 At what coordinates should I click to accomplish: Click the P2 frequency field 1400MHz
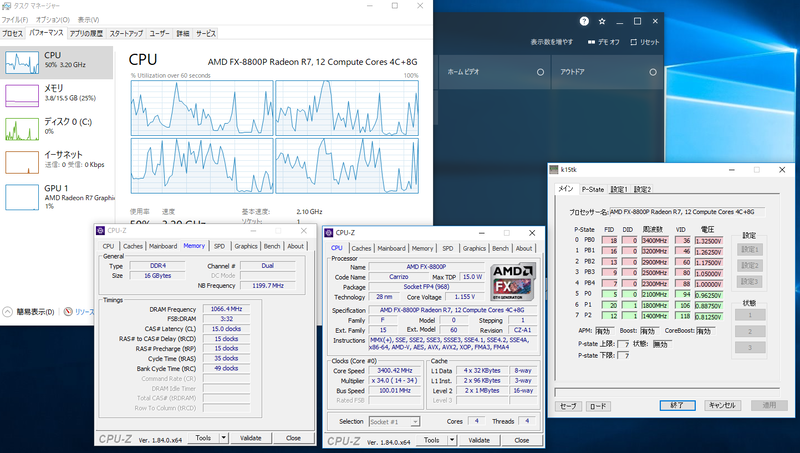(655, 316)
